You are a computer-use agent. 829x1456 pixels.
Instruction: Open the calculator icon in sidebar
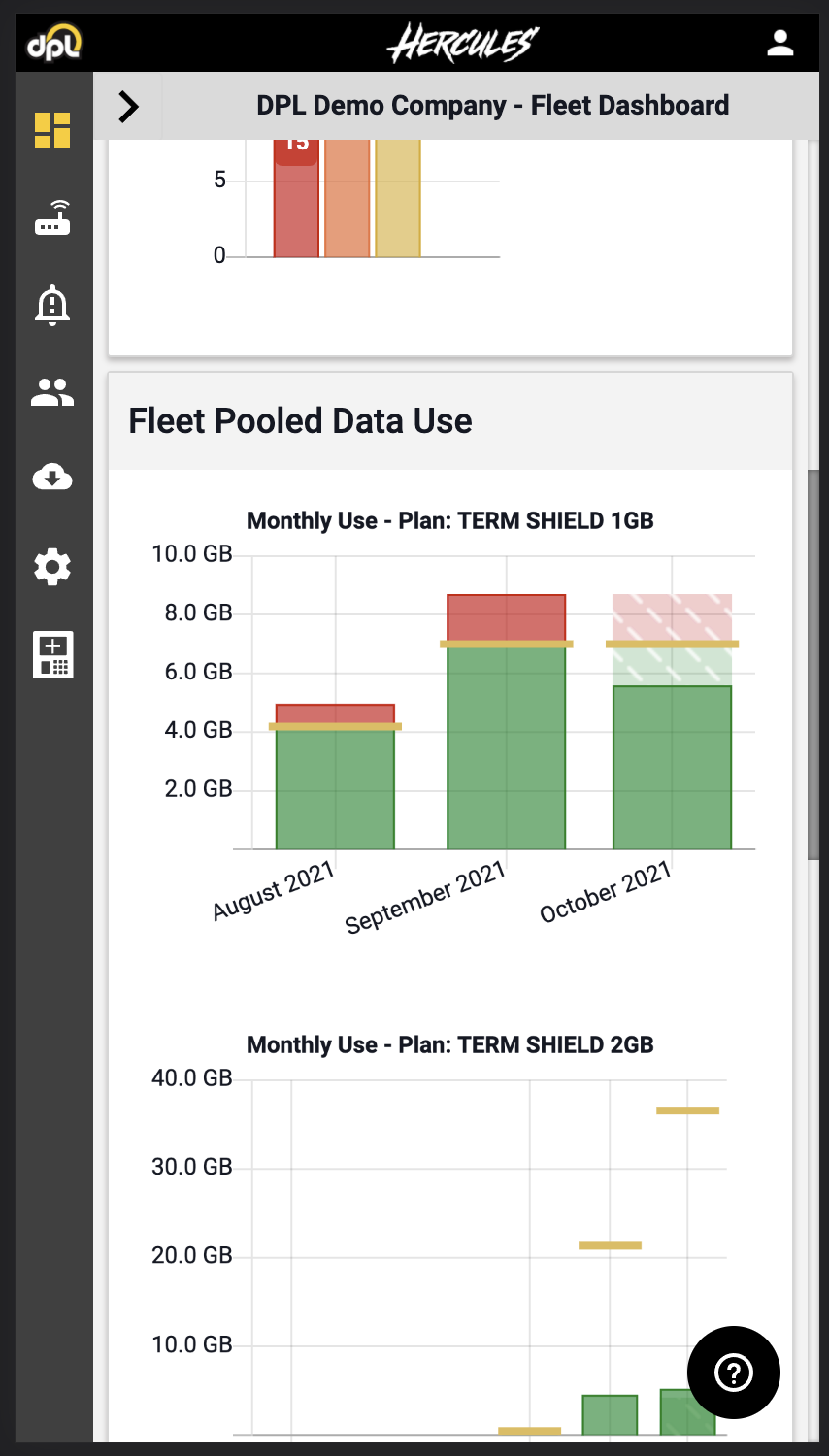pos(52,654)
